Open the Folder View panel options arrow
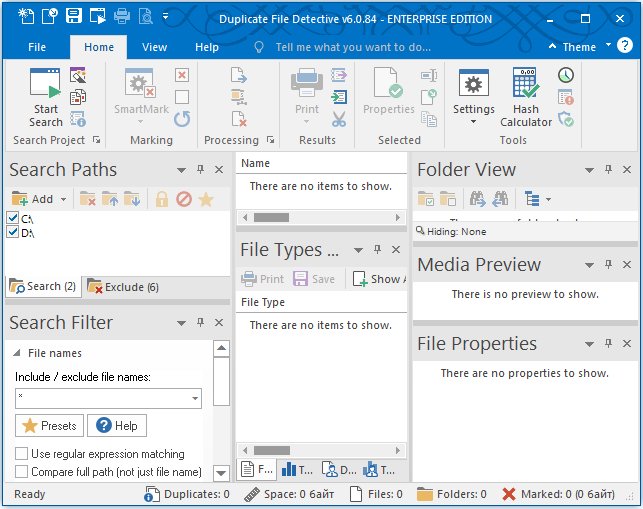The height and width of the screenshot is (509, 643). click(x=589, y=170)
